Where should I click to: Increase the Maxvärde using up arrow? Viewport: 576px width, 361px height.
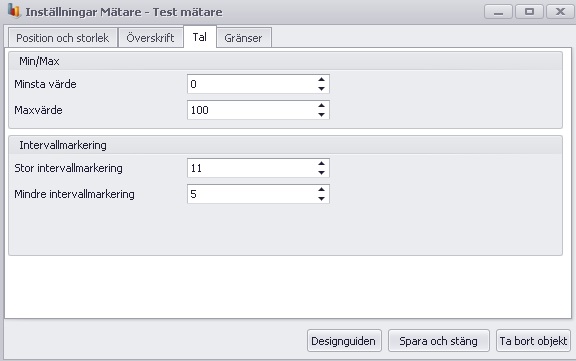coord(321,105)
